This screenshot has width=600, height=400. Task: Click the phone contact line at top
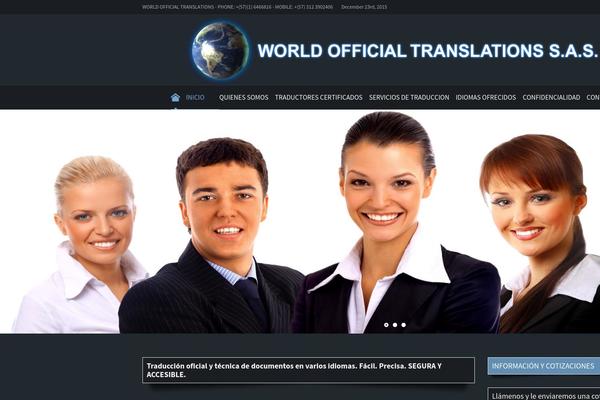[x=237, y=7]
